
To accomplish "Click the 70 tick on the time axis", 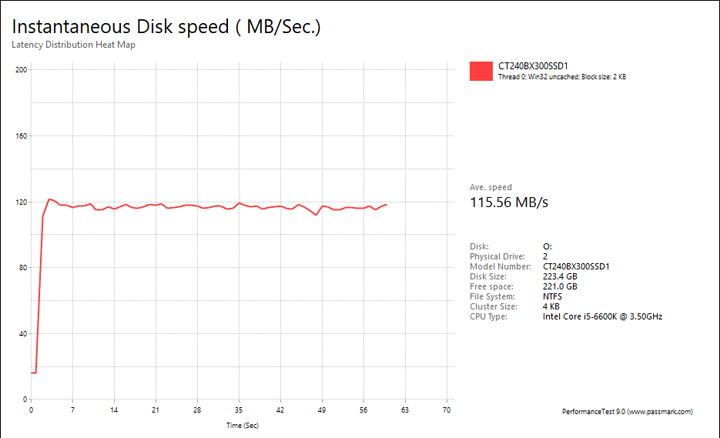I will pyautogui.click(x=446, y=410).
